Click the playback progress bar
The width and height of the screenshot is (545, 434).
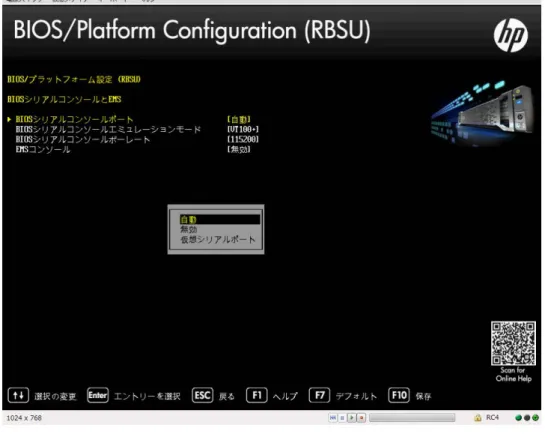point(412,418)
